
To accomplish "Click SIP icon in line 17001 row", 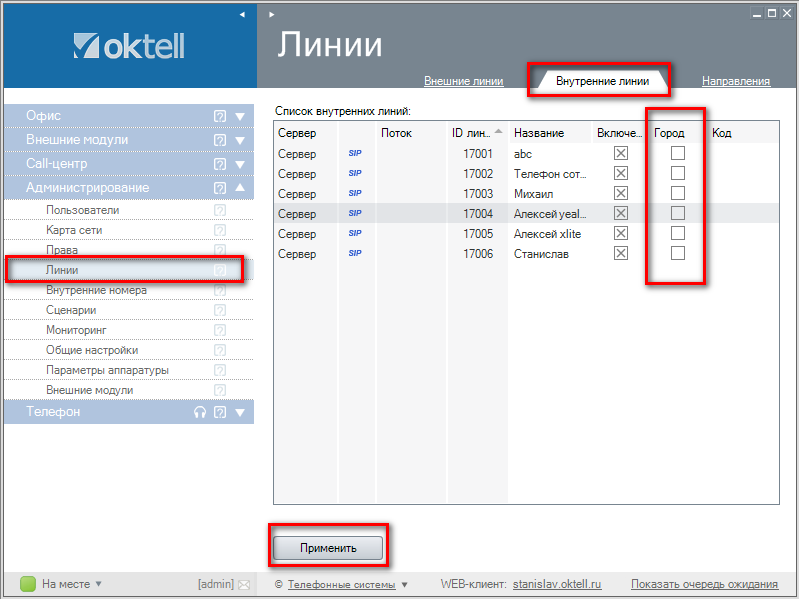I will pos(354,154).
